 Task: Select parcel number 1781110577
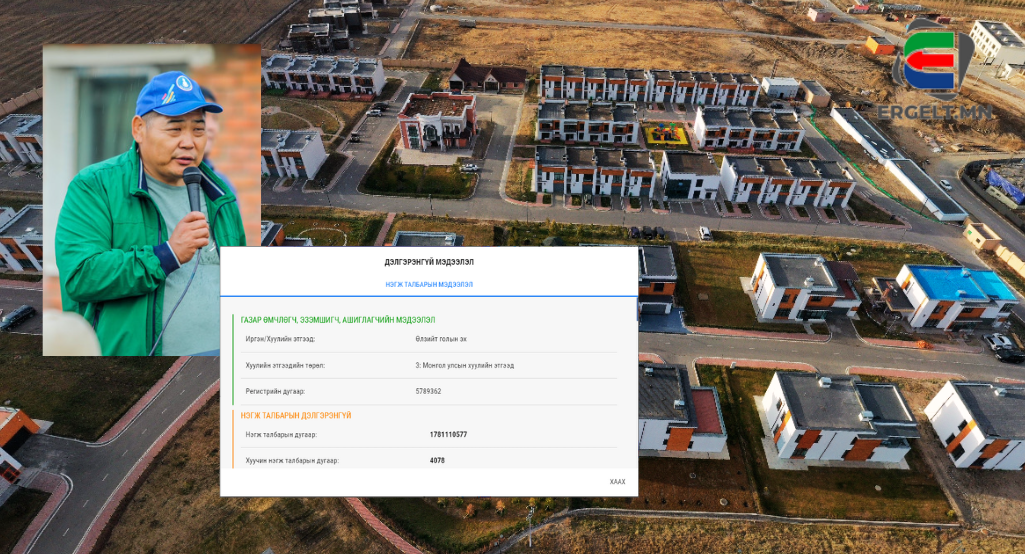click(x=448, y=435)
